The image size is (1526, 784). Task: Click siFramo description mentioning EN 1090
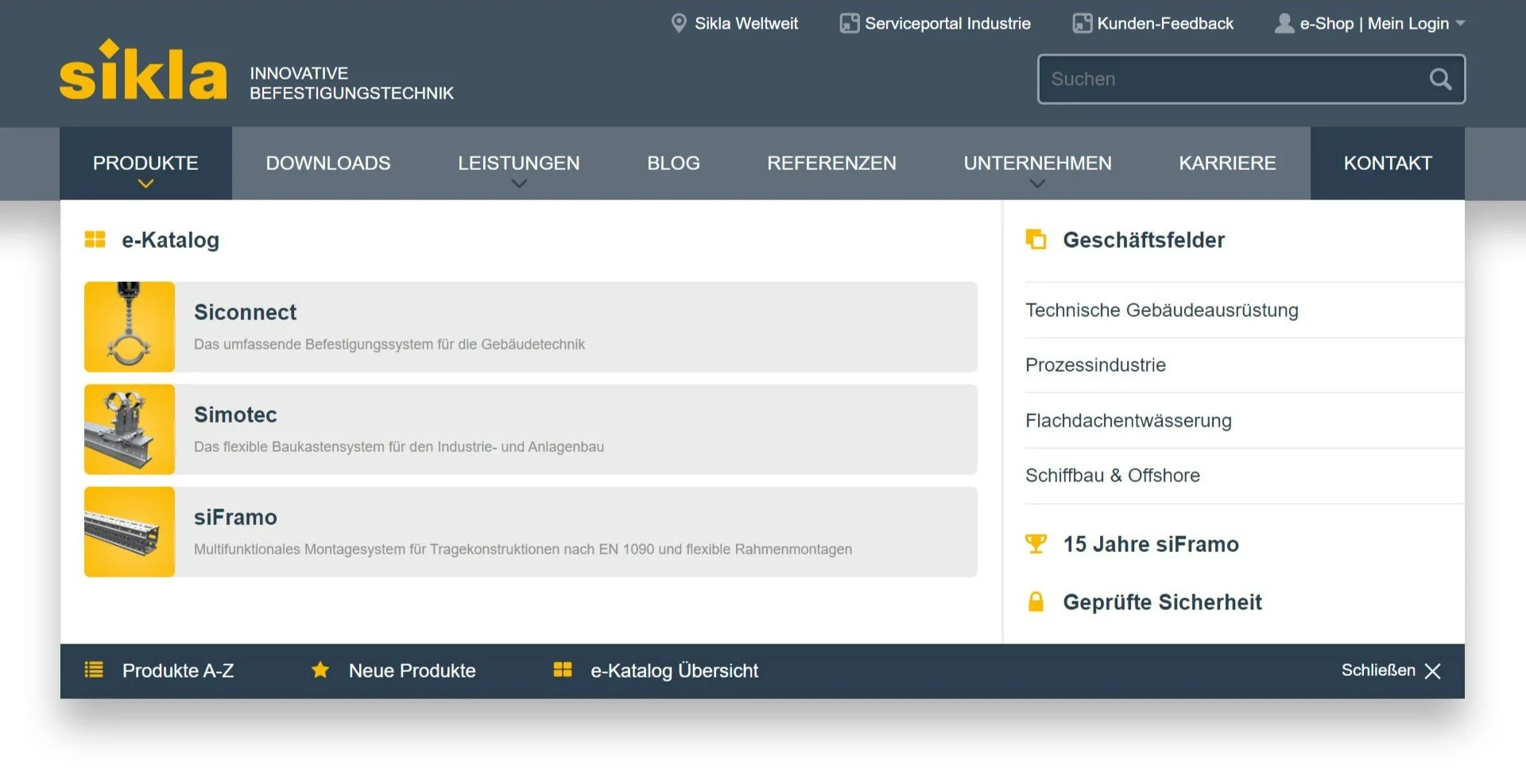[x=523, y=549]
